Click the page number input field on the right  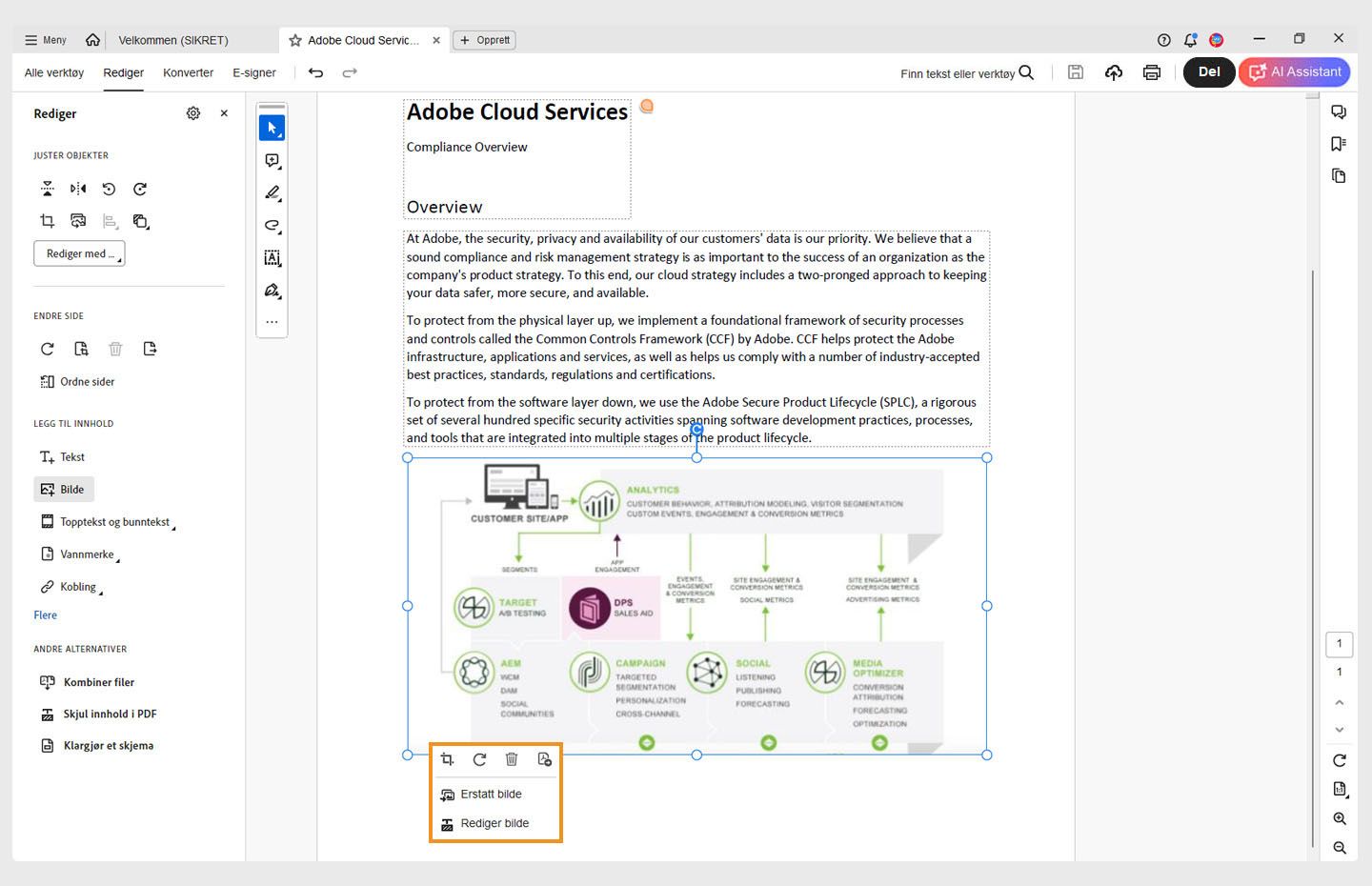(1339, 644)
